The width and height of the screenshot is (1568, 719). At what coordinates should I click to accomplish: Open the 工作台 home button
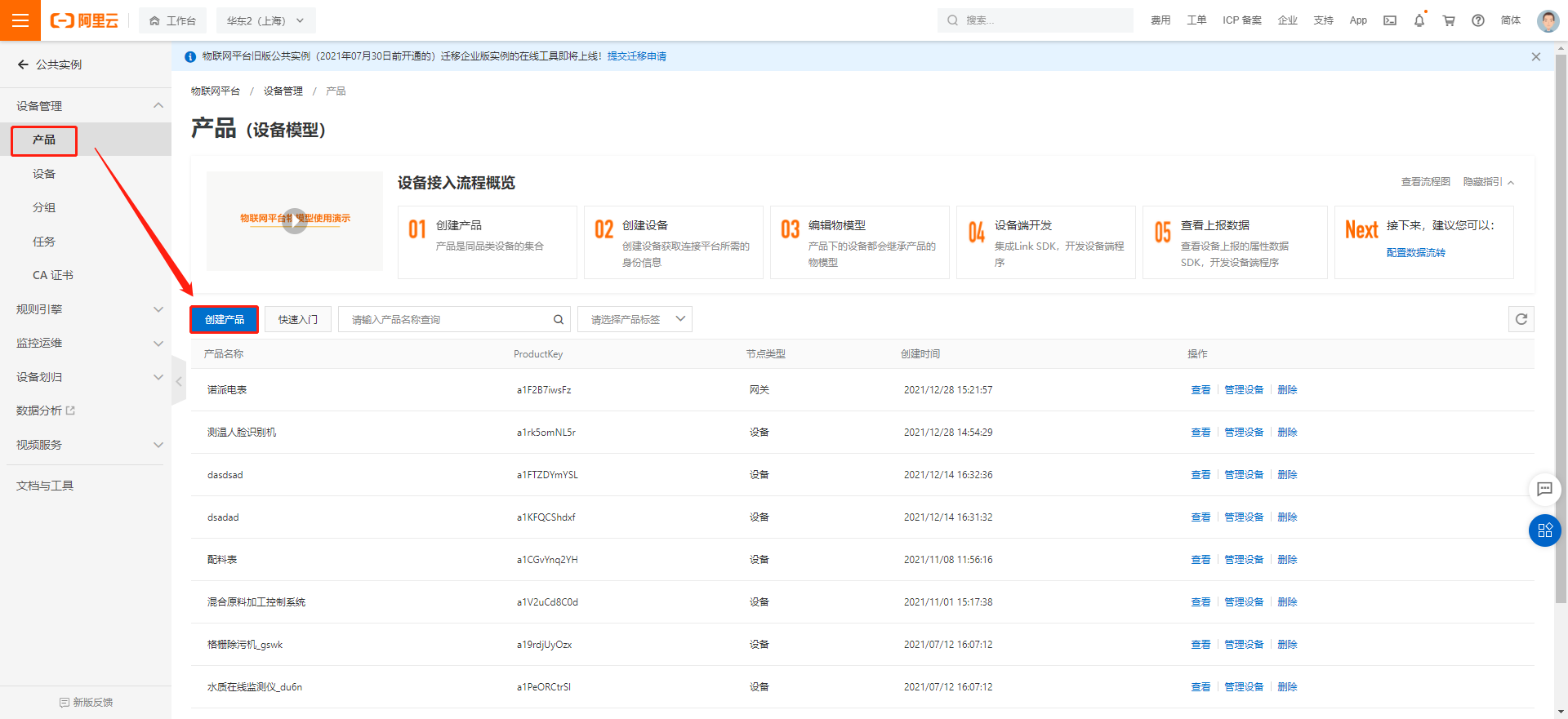click(x=172, y=20)
